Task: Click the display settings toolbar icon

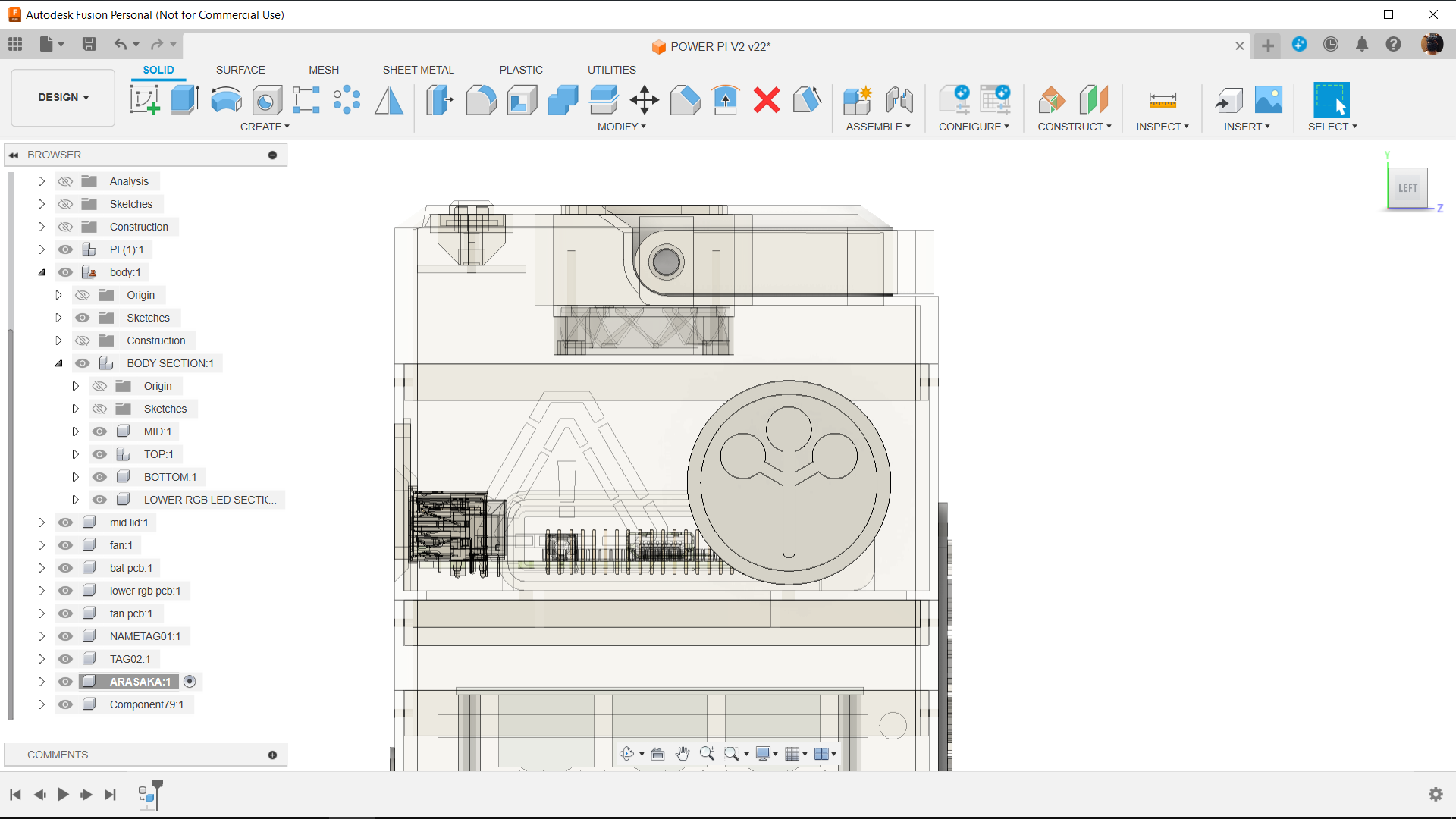Action: [763, 754]
